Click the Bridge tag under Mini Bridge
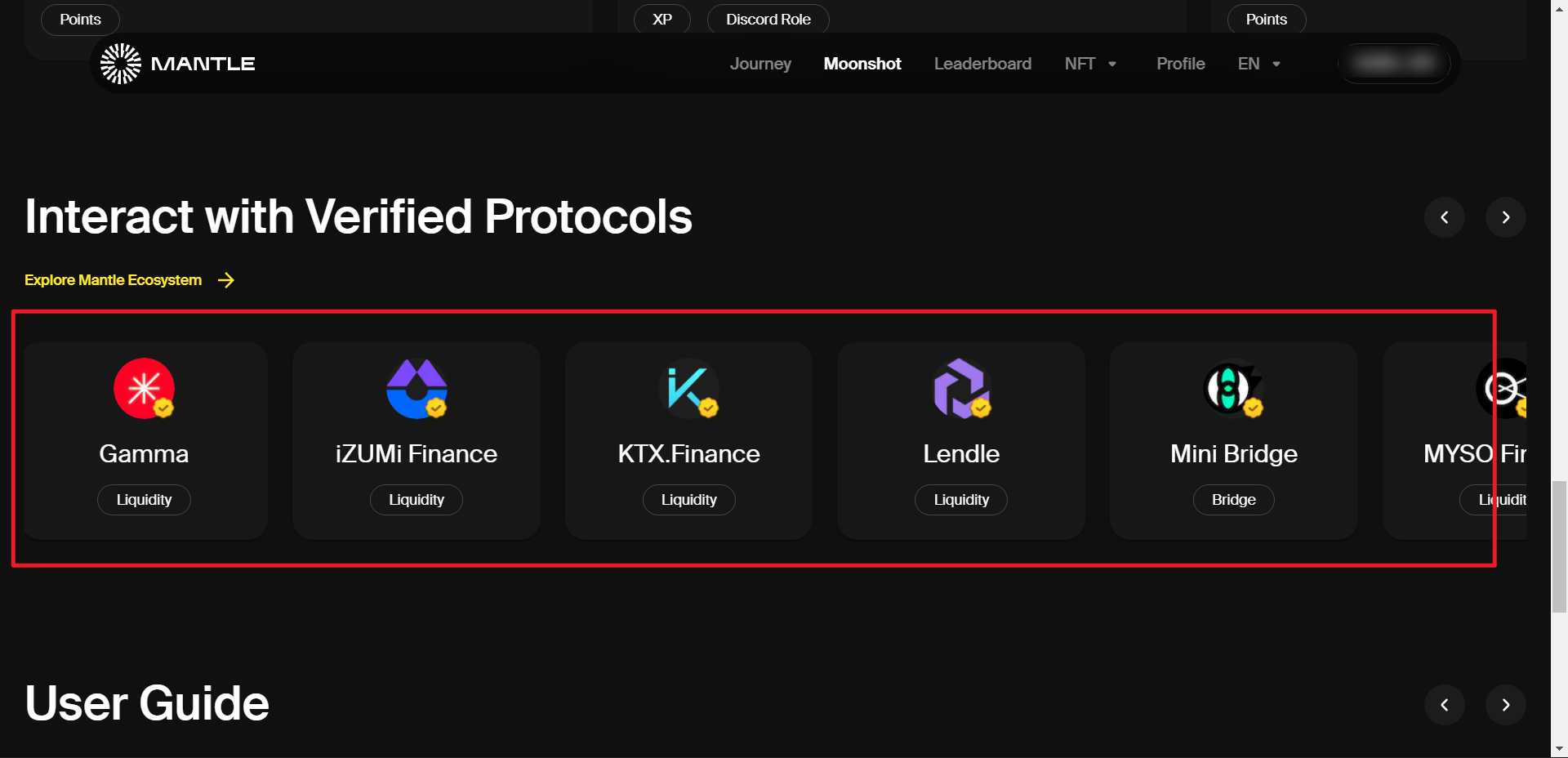The width and height of the screenshot is (1568, 758). tap(1233, 500)
